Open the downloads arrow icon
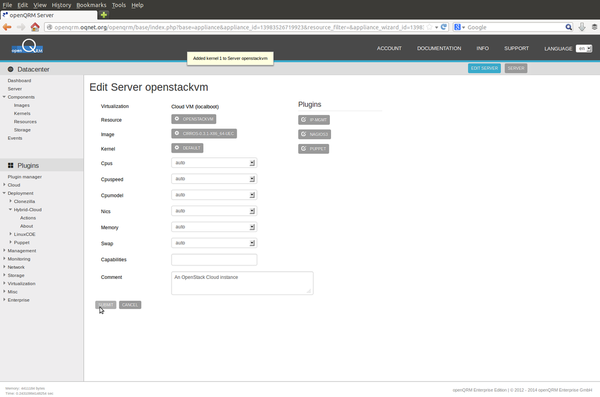Screen dimensions: 600x397 pyautogui.click(x=582, y=27)
